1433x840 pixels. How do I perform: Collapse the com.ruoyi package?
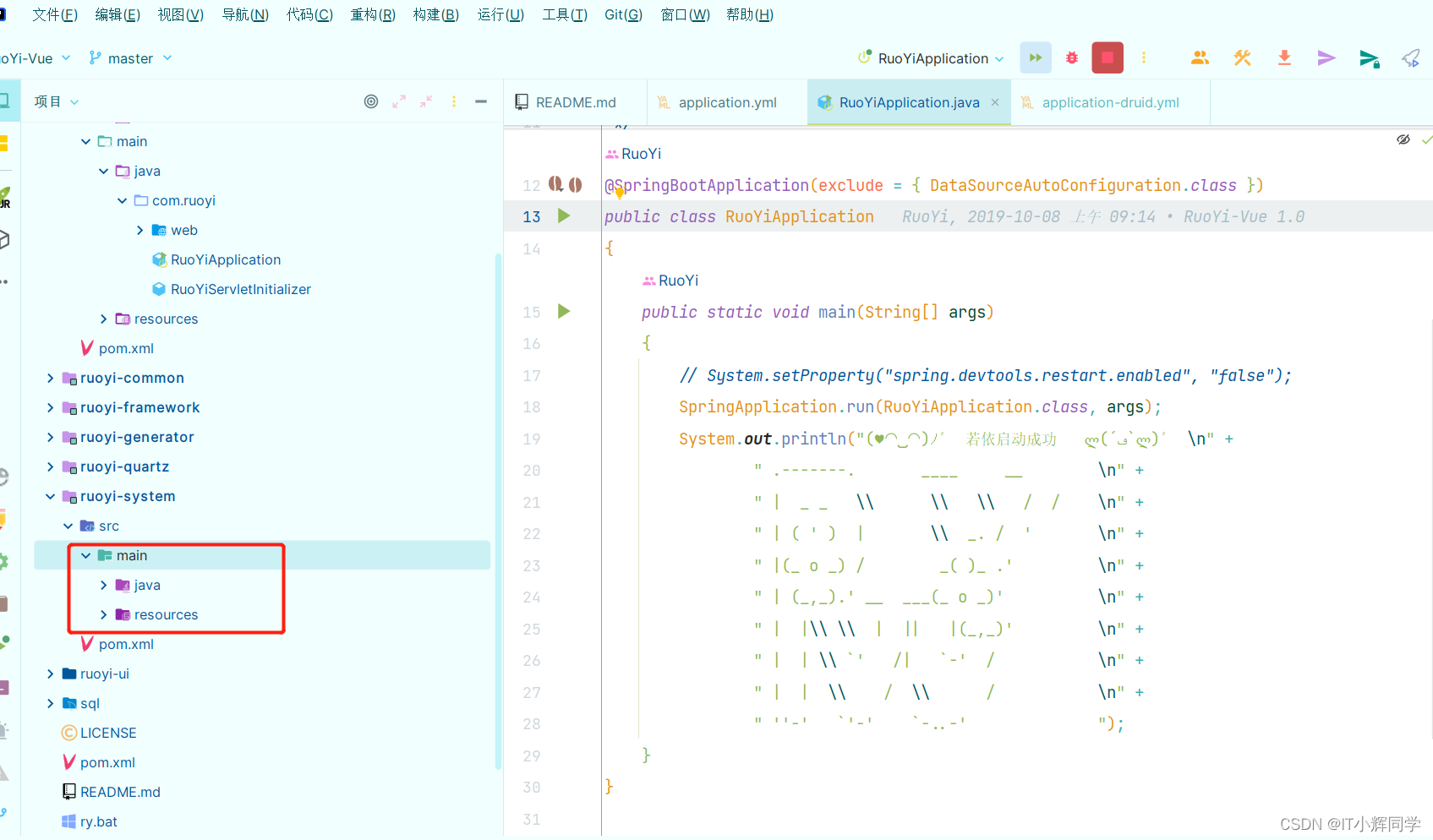[122, 200]
